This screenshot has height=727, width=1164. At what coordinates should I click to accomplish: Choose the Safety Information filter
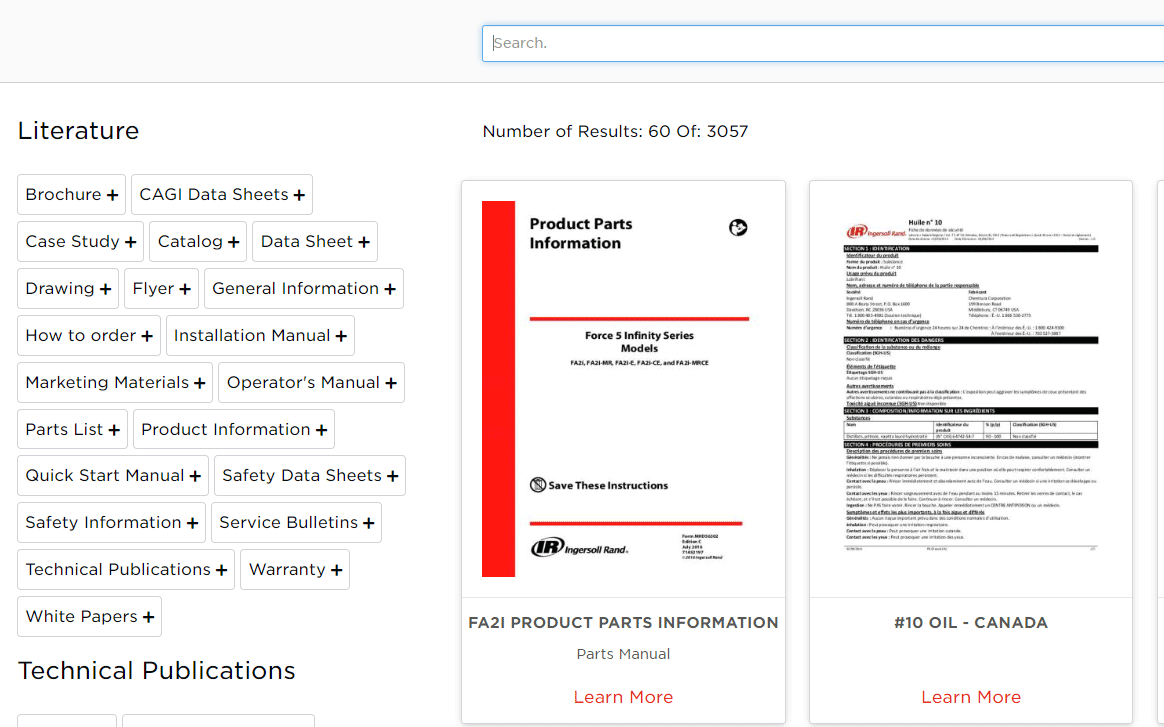click(111, 523)
